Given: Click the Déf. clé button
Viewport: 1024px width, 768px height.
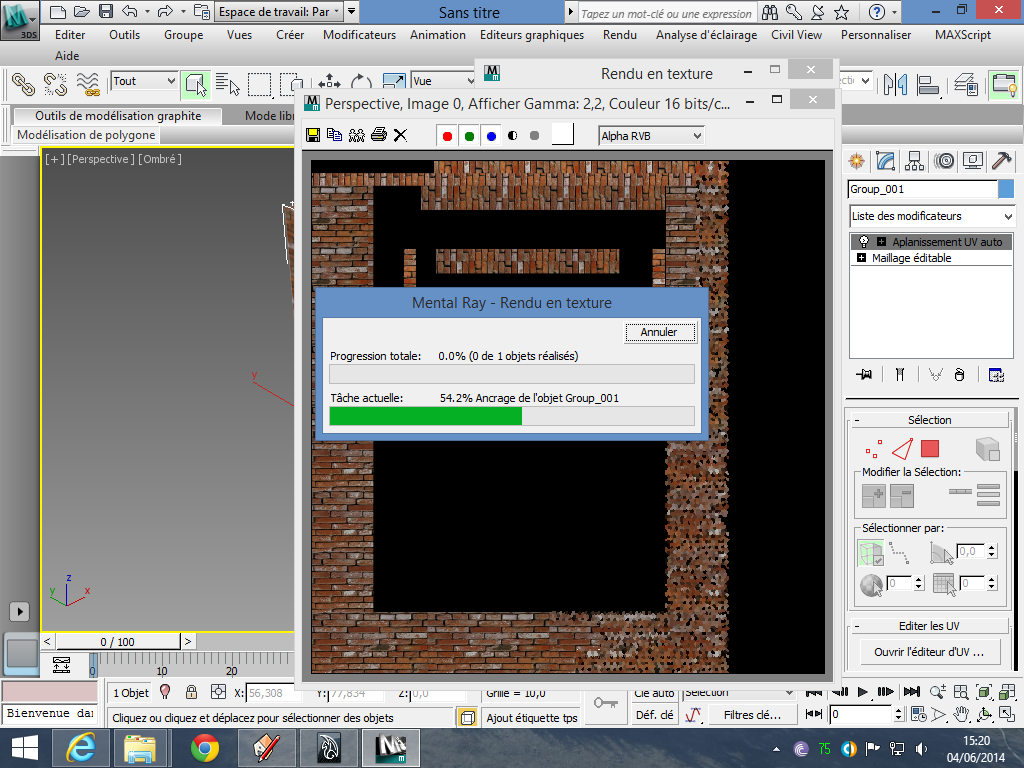Looking at the screenshot, I should (654, 715).
